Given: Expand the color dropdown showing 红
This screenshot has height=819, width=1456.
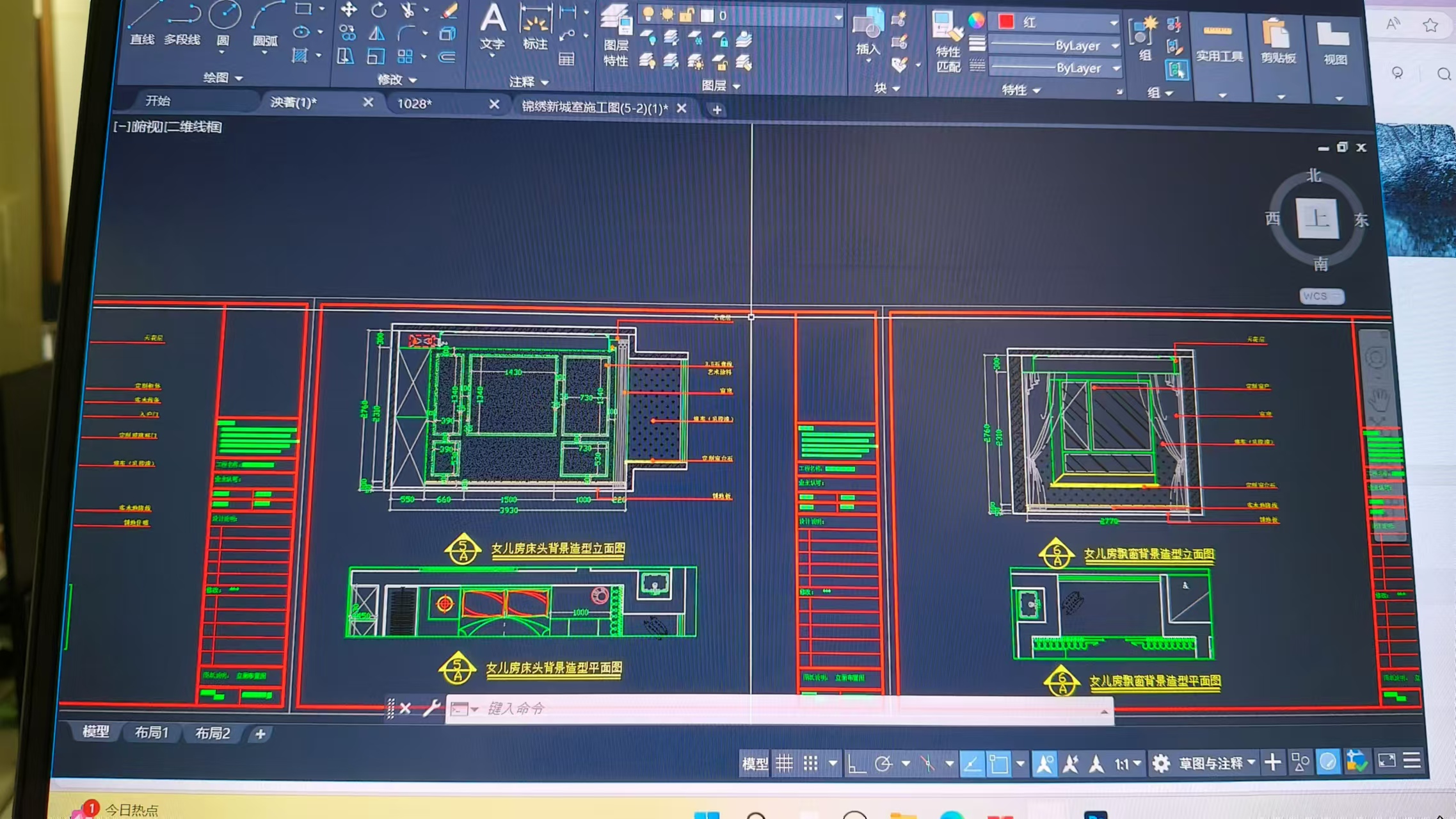Looking at the screenshot, I should click(1113, 23).
